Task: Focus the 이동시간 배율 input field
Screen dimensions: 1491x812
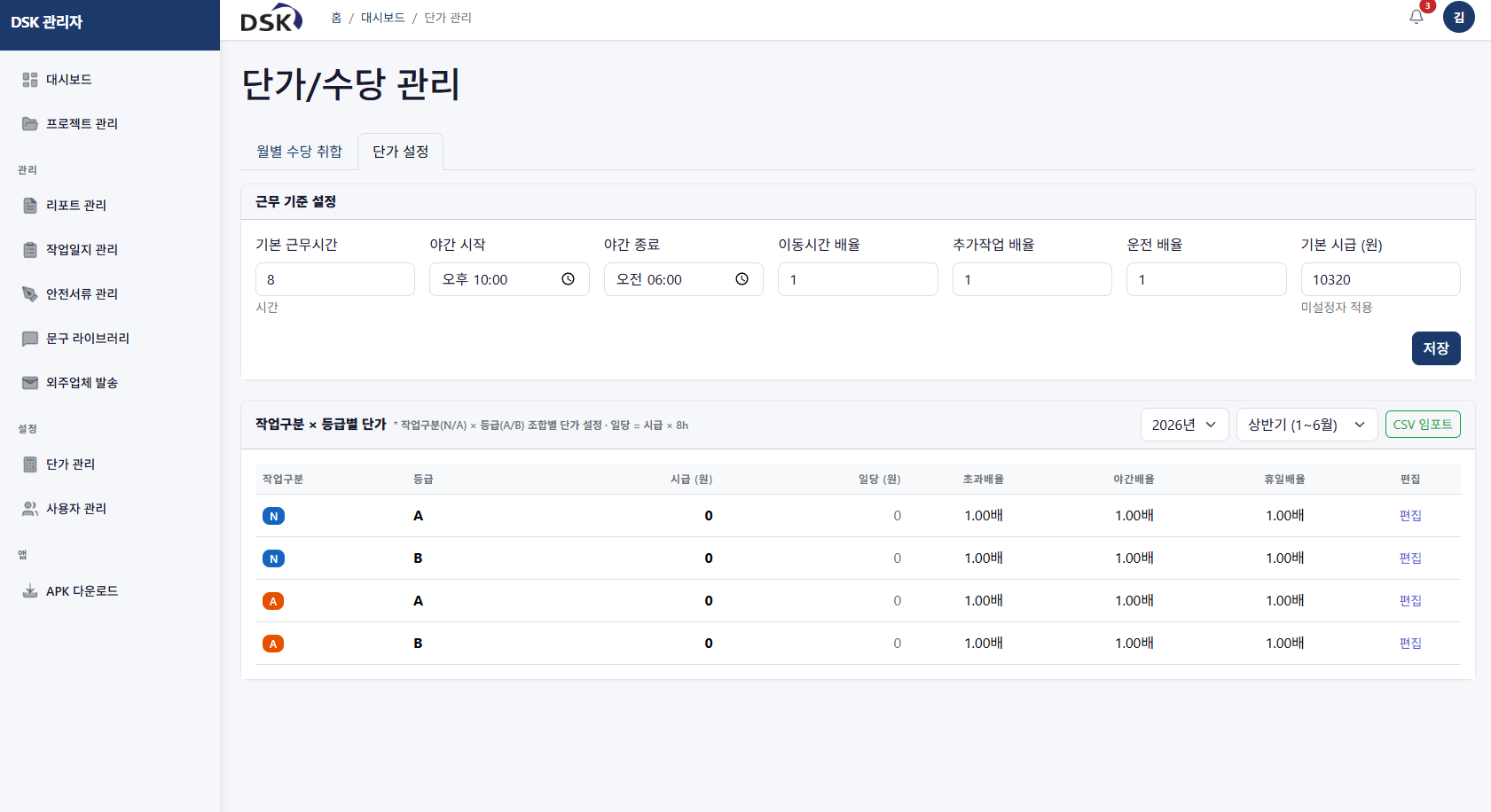Action: click(858, 279)
